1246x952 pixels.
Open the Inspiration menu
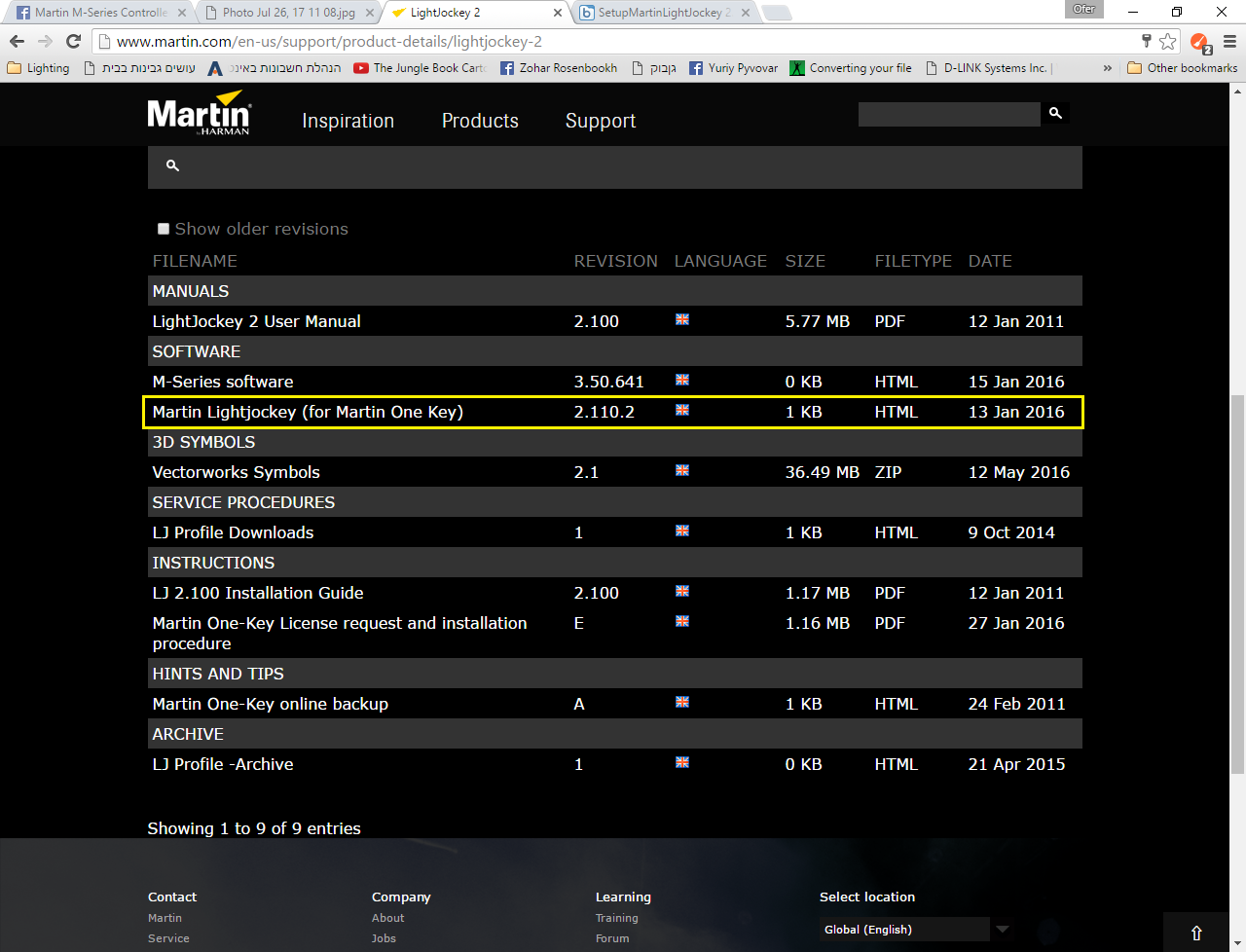(x=348, y=121)
